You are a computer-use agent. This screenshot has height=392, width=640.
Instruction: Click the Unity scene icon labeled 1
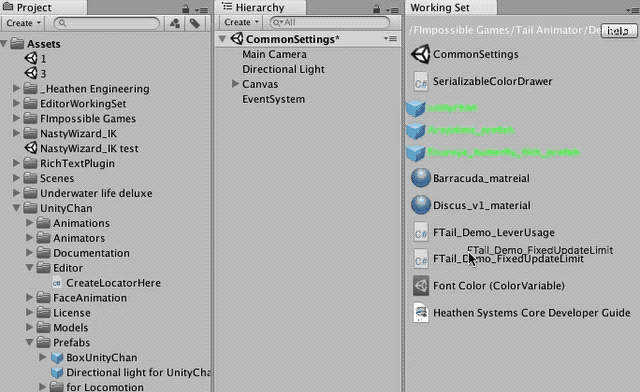[x=31, y=58]
